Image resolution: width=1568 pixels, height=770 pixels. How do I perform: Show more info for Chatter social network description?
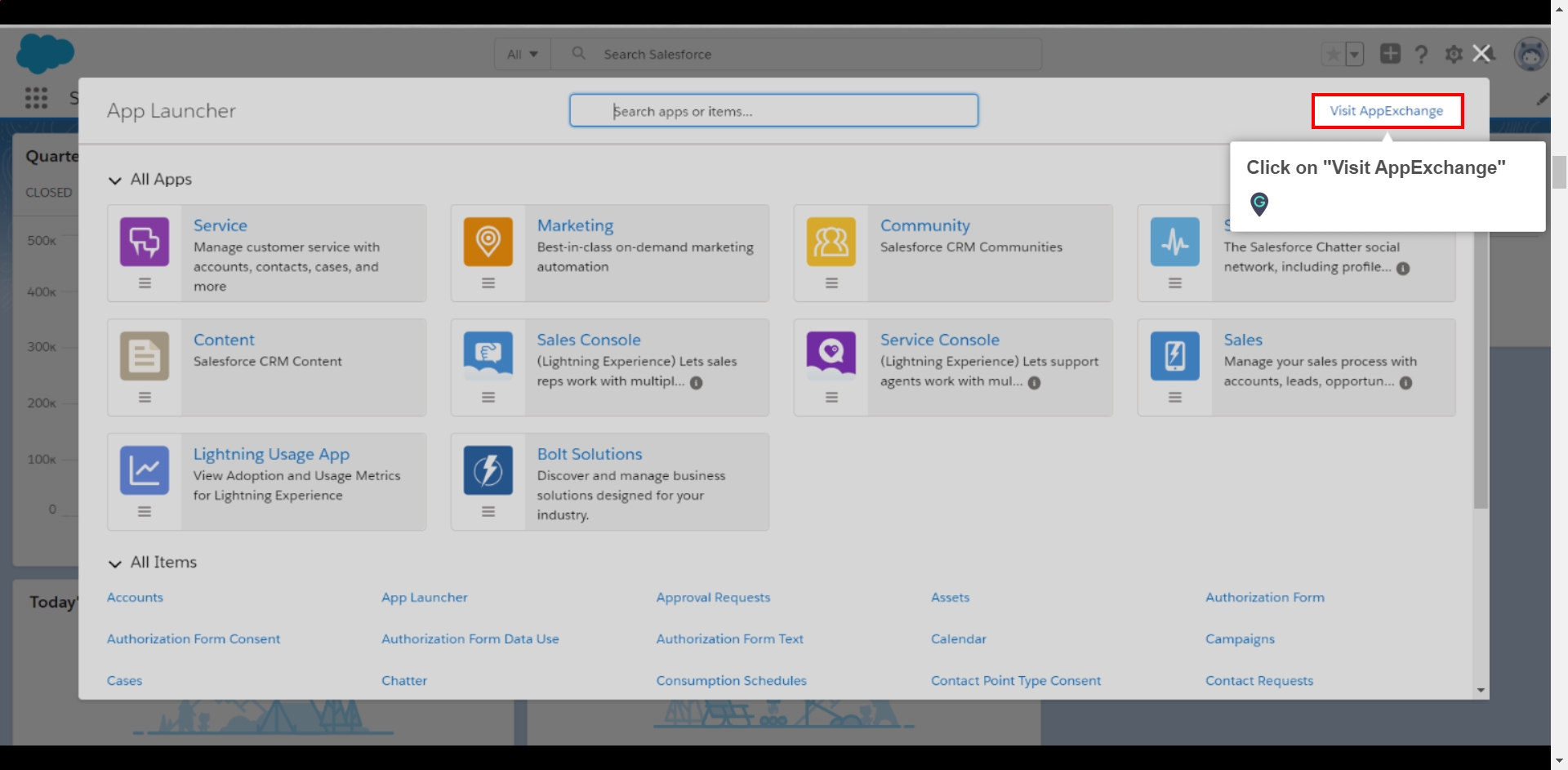pos(1403,269)
